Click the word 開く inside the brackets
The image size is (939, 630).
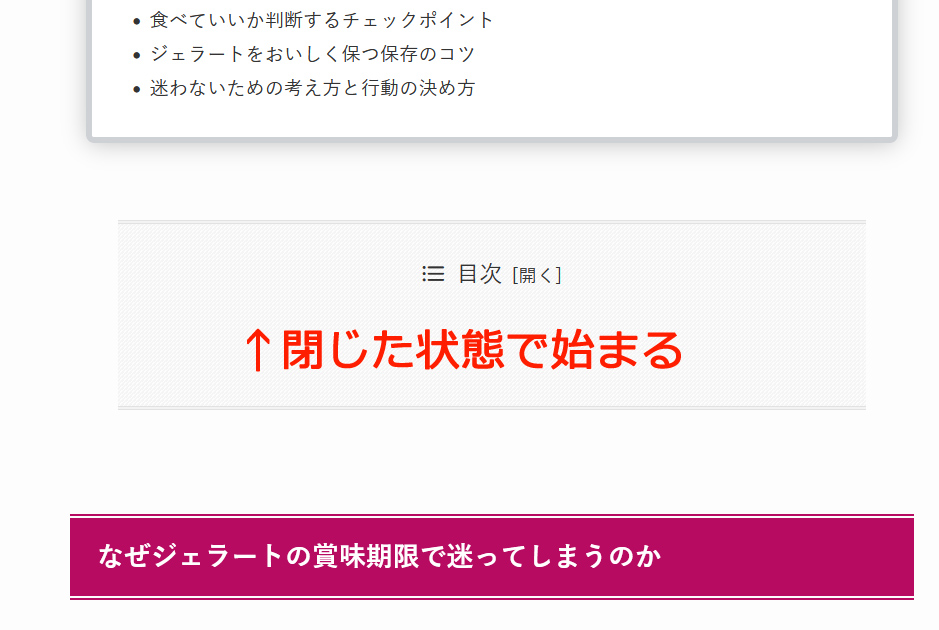pyautogui.click(x=537, y=275)
